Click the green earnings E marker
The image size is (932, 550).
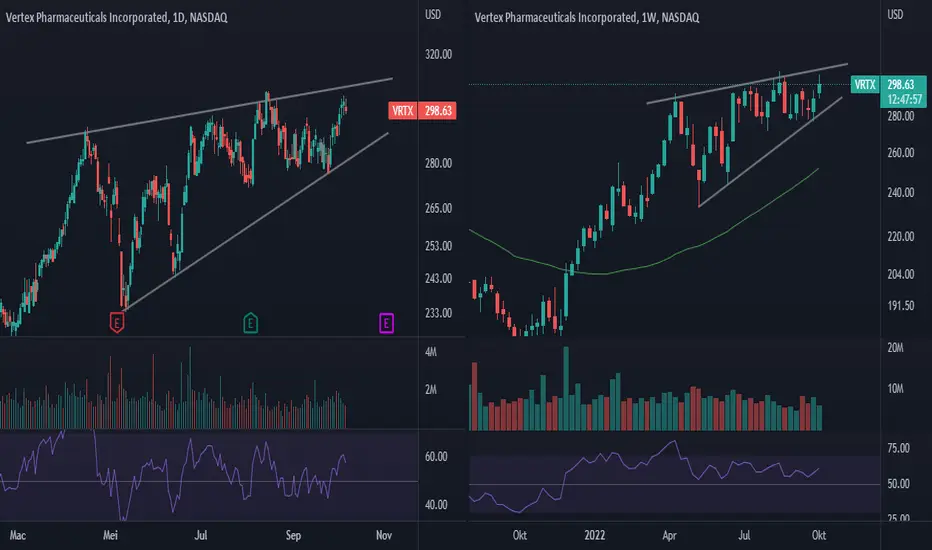(250, 323)
